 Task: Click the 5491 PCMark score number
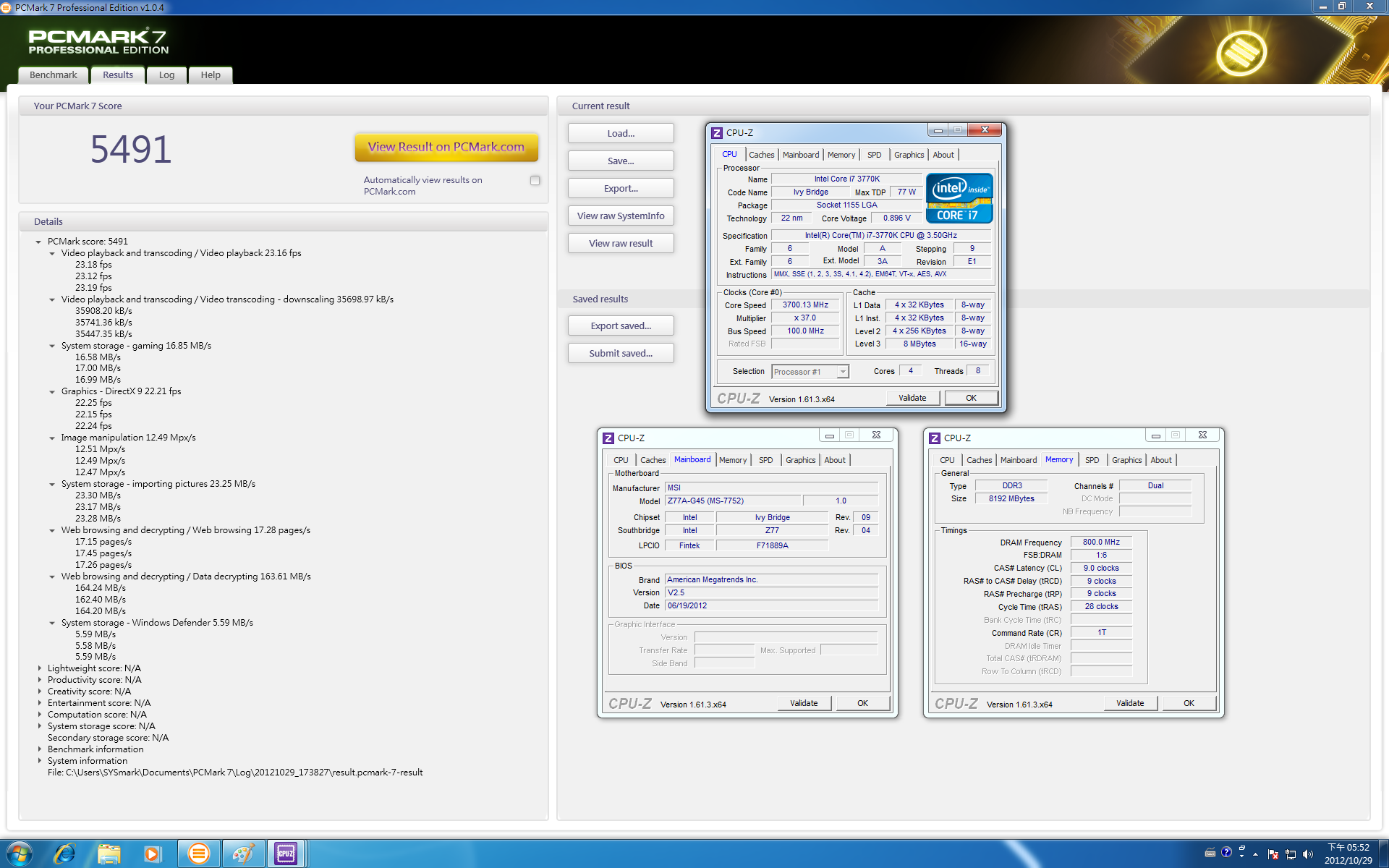pos(131,149)
